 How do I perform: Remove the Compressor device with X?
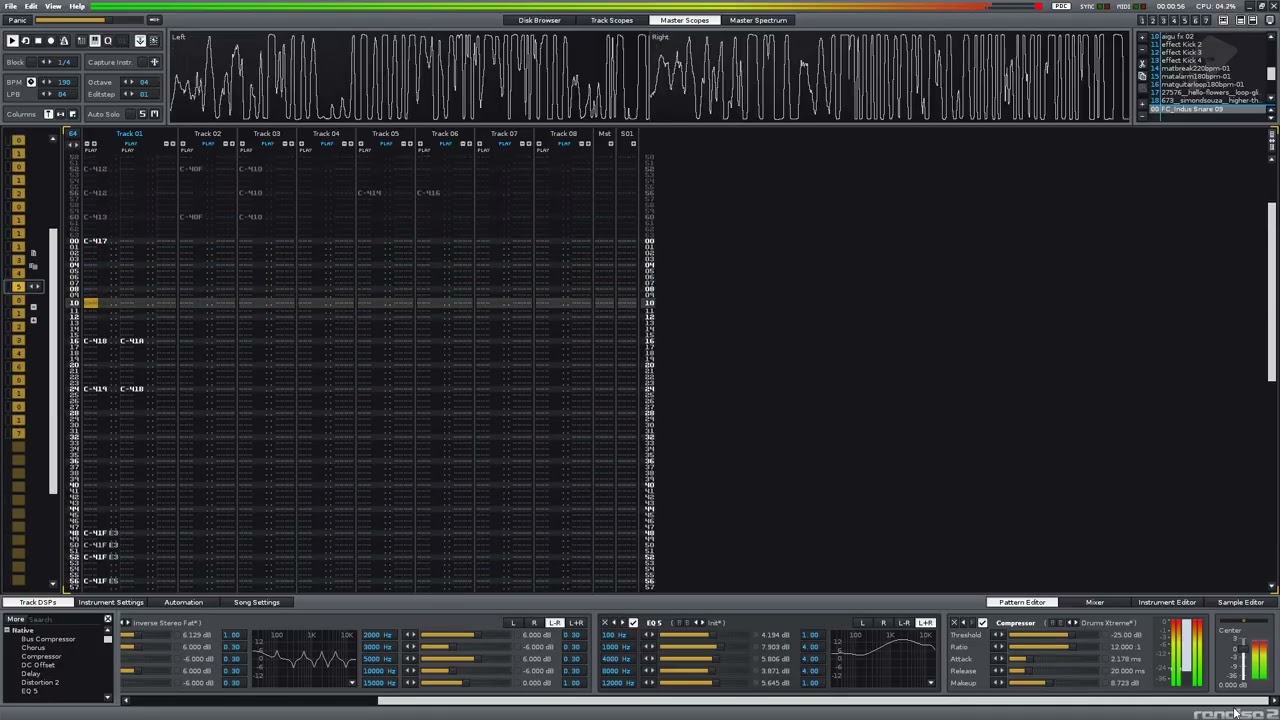pos(954,622)
